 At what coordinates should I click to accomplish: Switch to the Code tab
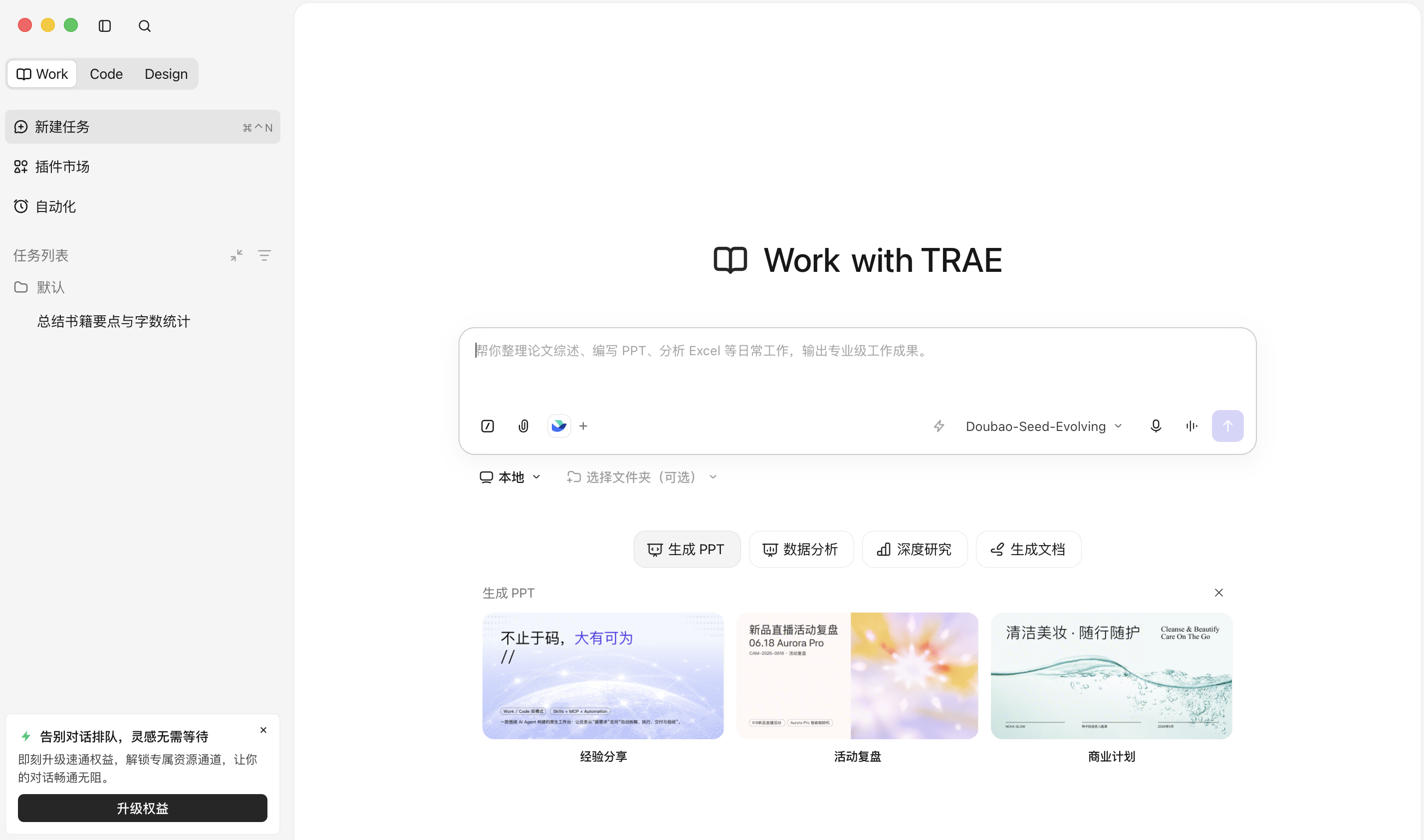[106, 74]
